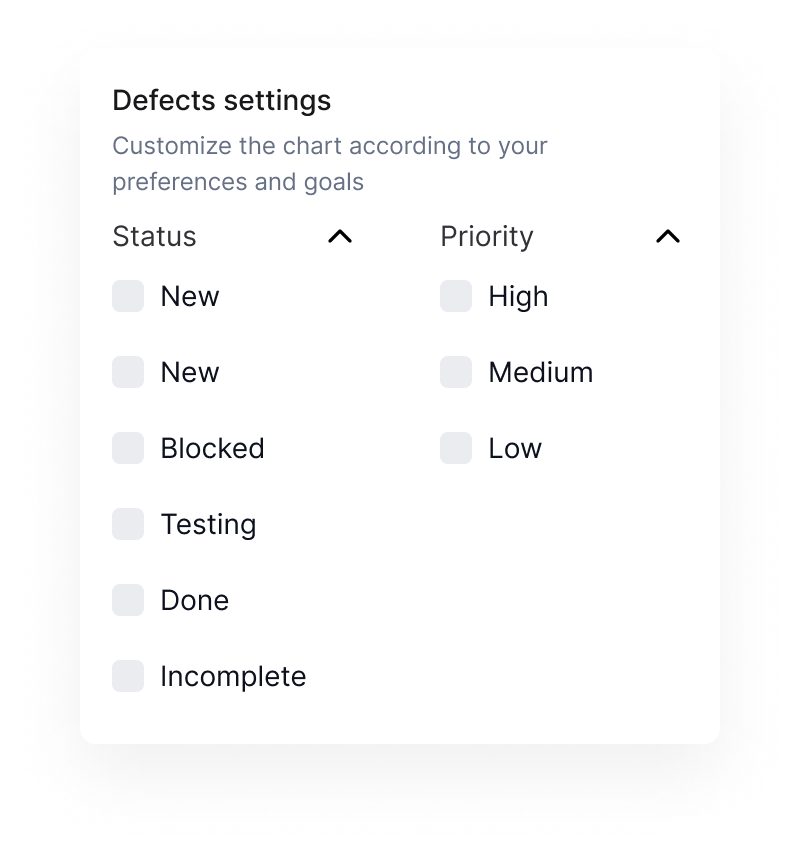The height and width of the screenshot is (856, 800).
Task: Check the first New checkbox under Status
Action: click(x=128, y=296)
